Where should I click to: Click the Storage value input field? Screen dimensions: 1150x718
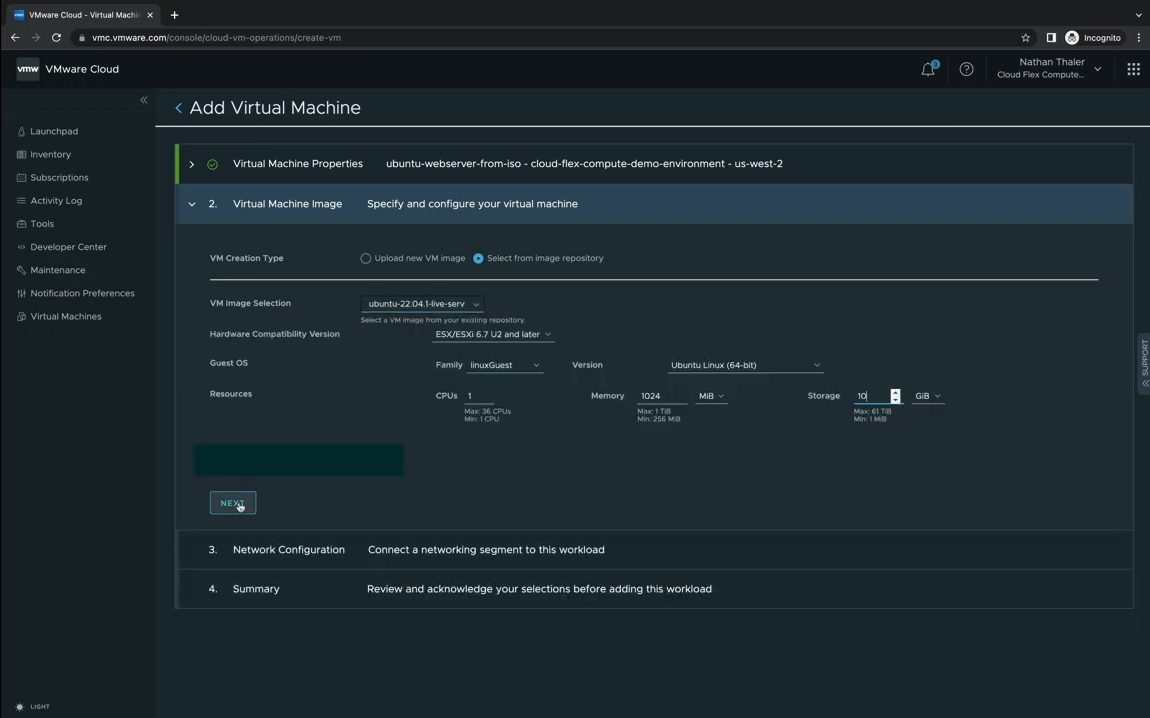[871, 396]
